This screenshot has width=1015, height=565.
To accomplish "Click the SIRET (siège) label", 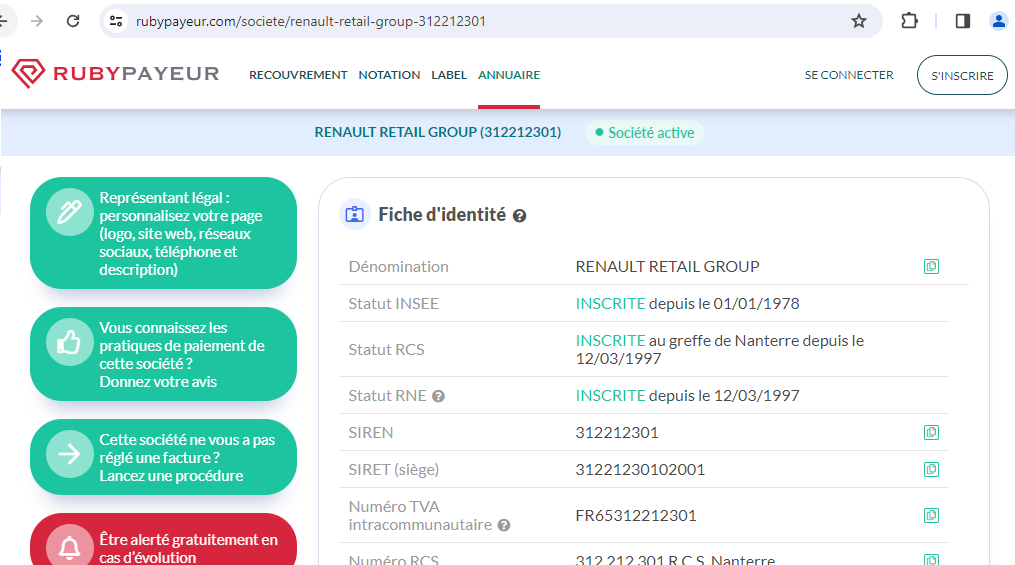I will [394, 469].
